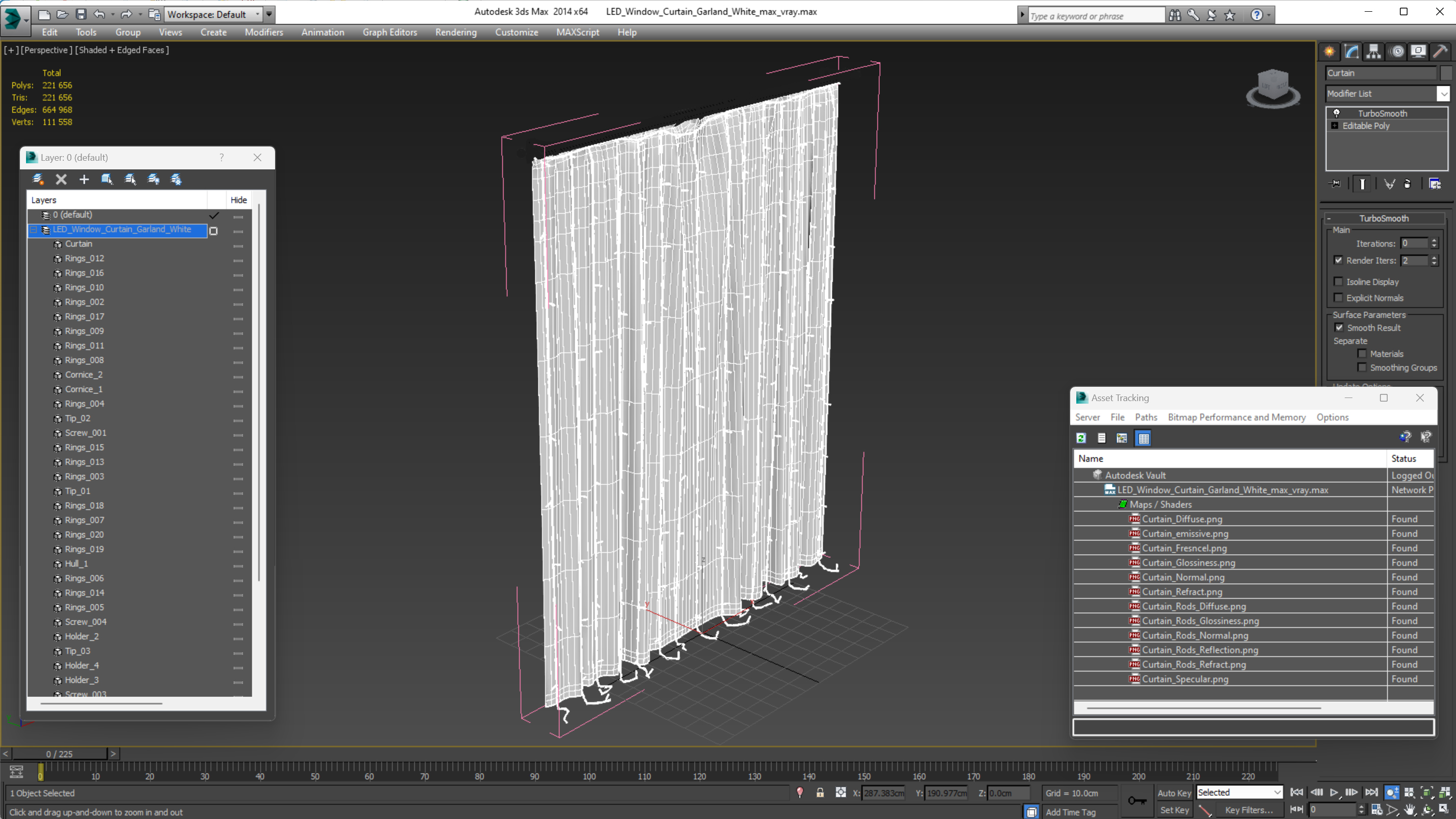The height and width of the screenshot is (819, 1456).
Task: Click the [Perspective] viewport label
Action: tap(46, 49)
